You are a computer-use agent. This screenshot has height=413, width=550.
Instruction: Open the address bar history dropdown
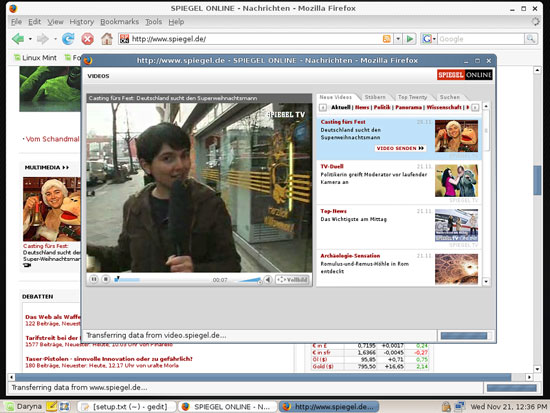pyautogui.click(x=398, y=39)
